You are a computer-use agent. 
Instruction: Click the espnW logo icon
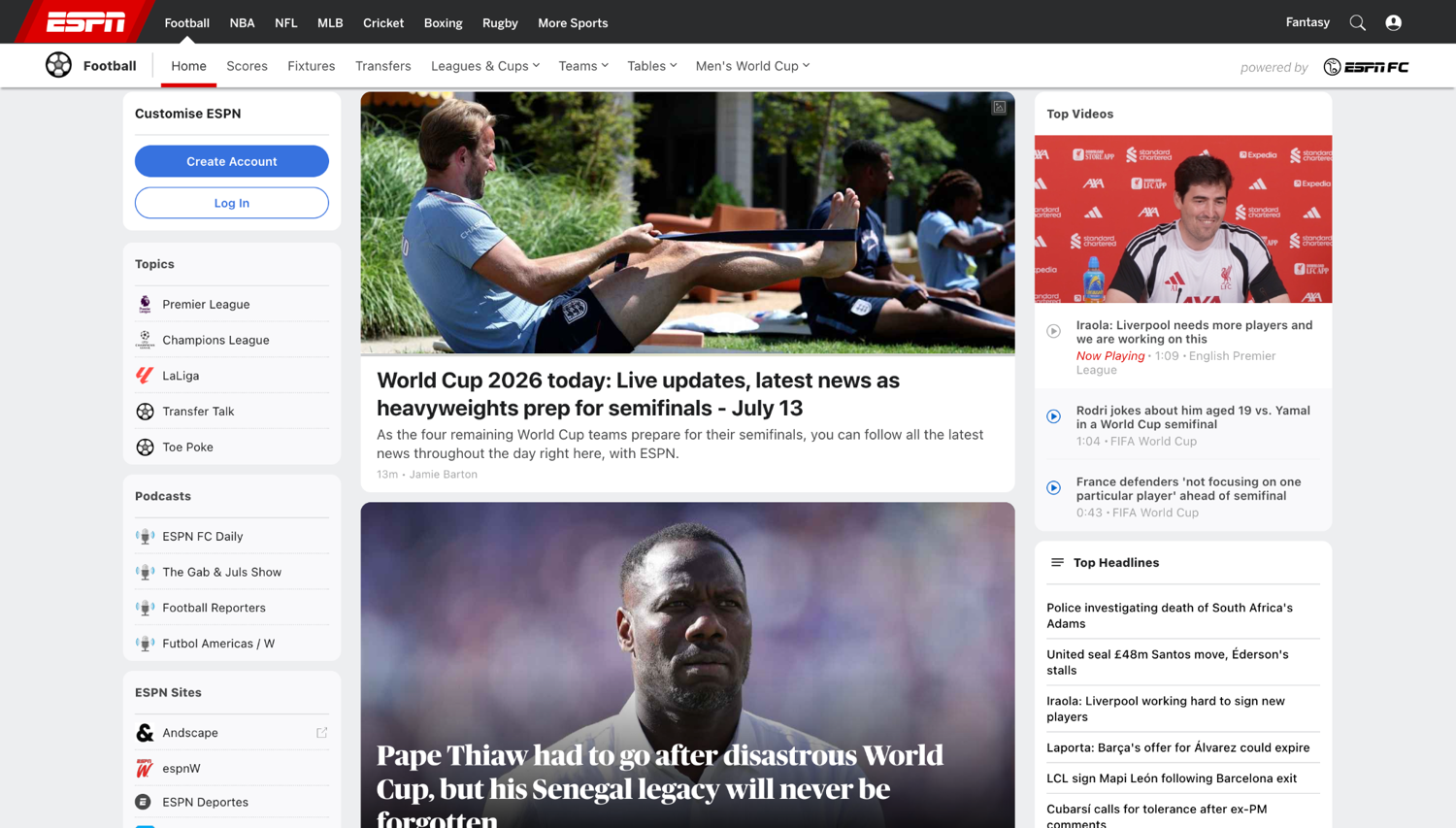click(145, 768)
